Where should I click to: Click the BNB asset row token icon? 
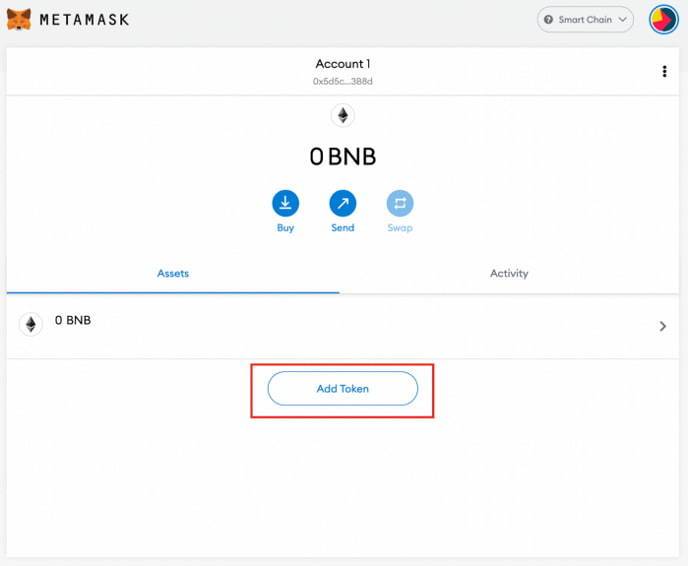[x=31, y=325]
